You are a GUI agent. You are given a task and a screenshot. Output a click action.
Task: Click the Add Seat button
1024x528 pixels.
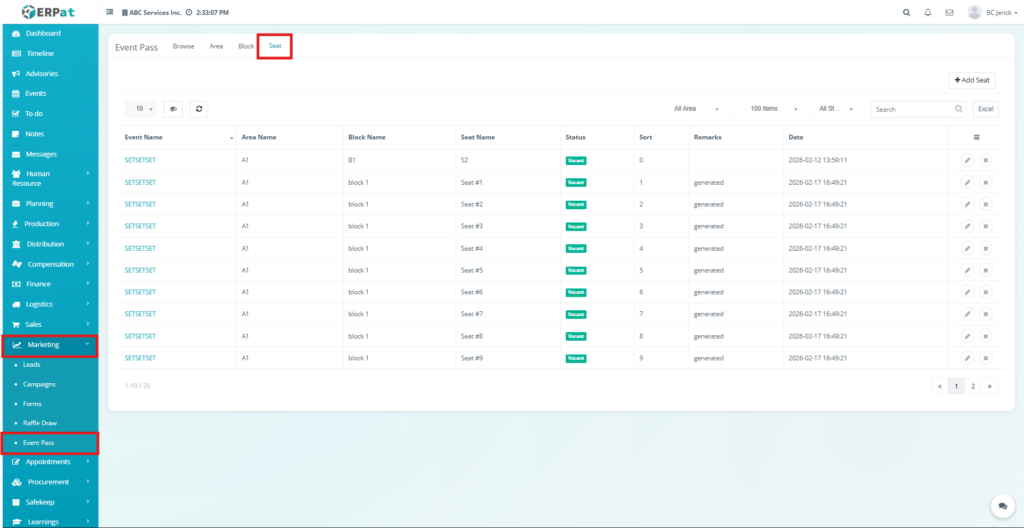click(x=971, y=80)
